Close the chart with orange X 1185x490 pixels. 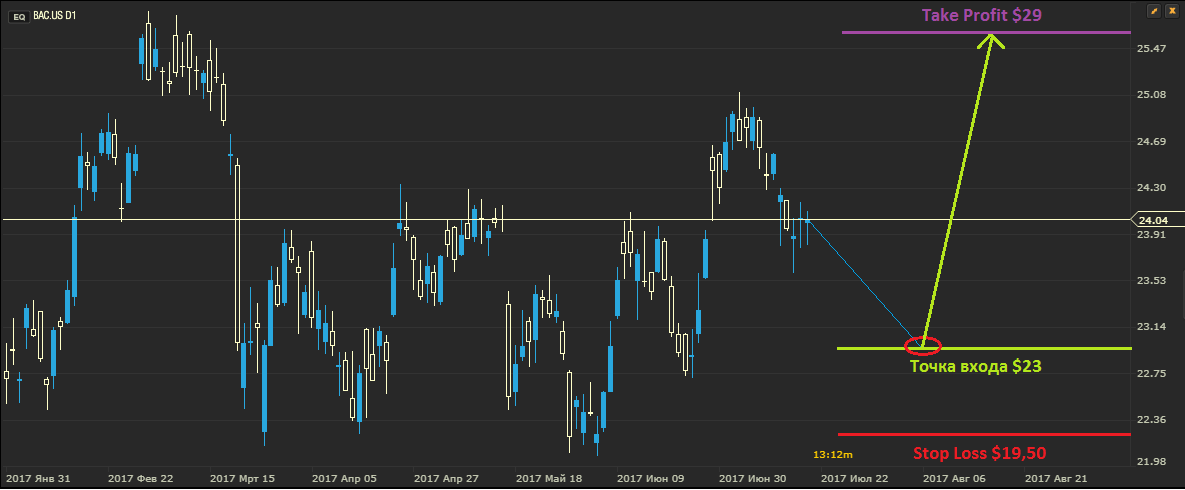coord(1172,10)
